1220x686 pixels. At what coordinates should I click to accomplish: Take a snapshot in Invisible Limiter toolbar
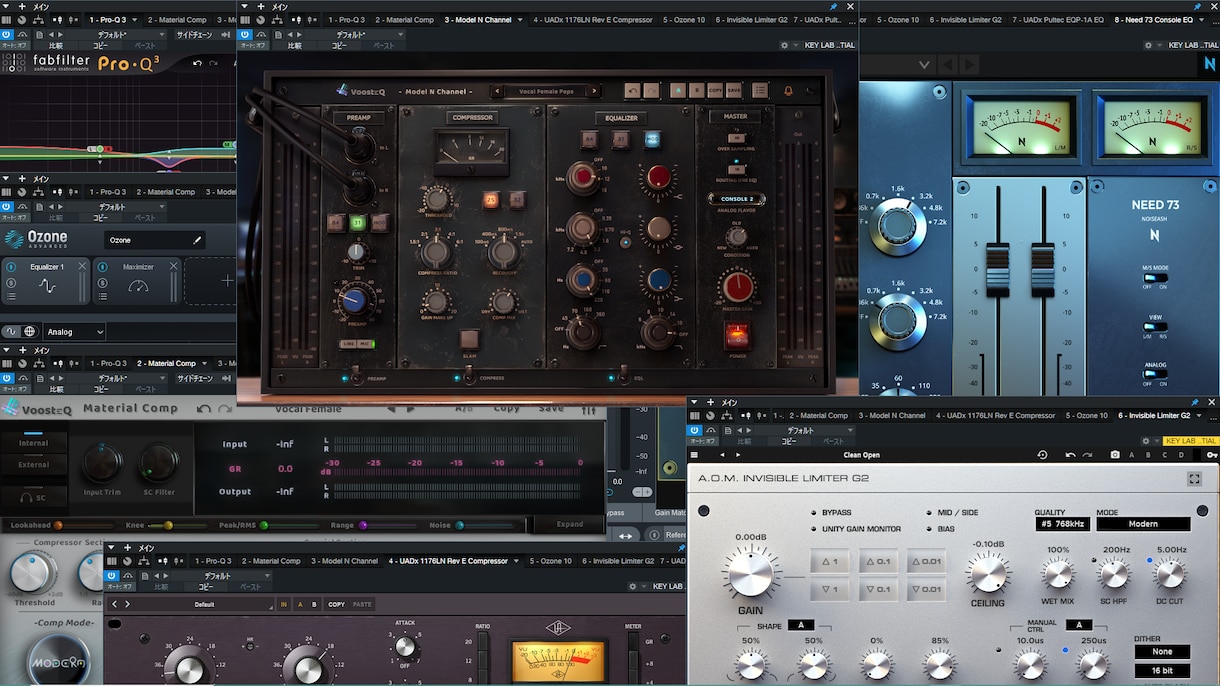click(x=1115, y=455)
